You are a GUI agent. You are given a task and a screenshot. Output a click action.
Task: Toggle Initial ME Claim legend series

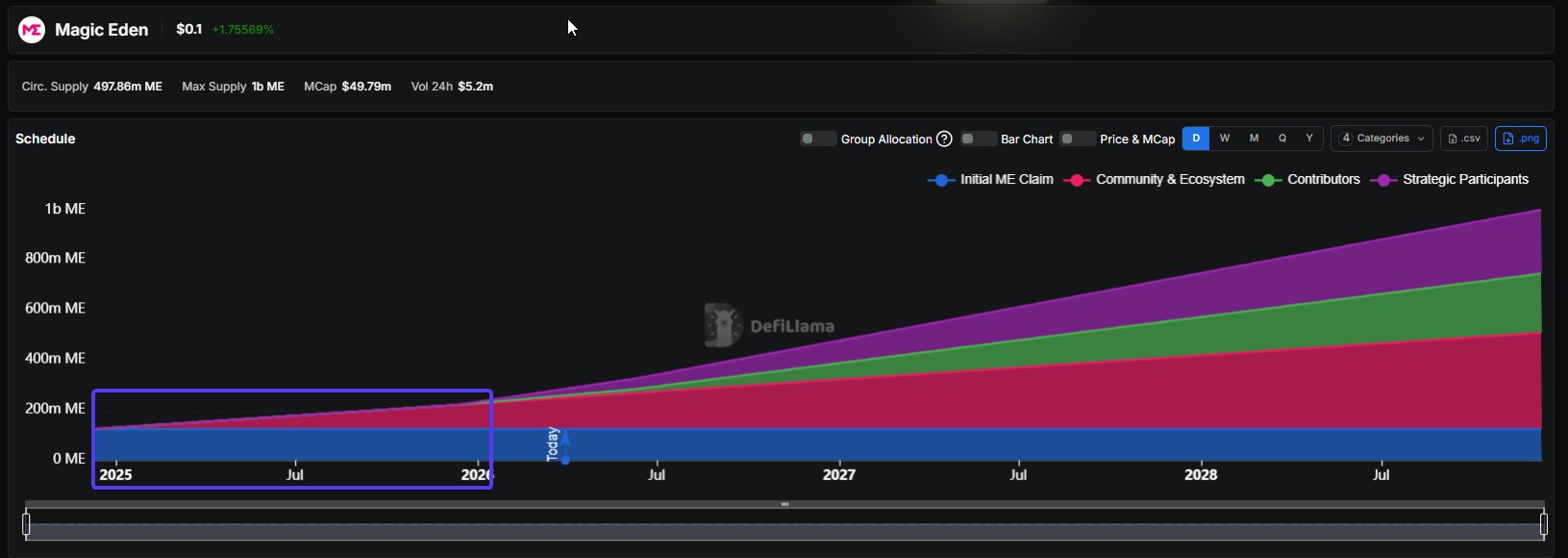990,180
